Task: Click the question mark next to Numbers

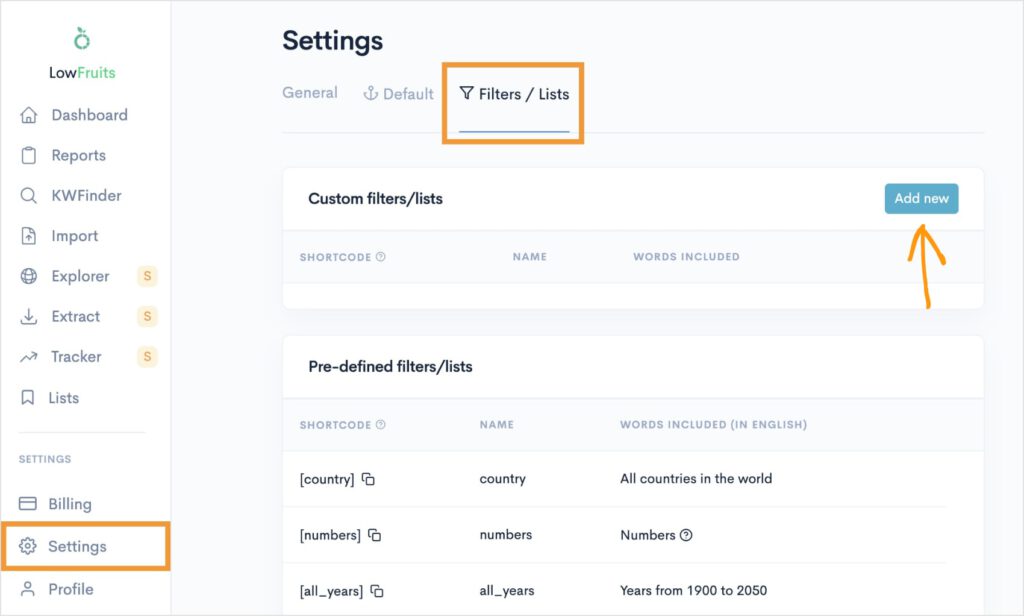Action: [685, 535]
